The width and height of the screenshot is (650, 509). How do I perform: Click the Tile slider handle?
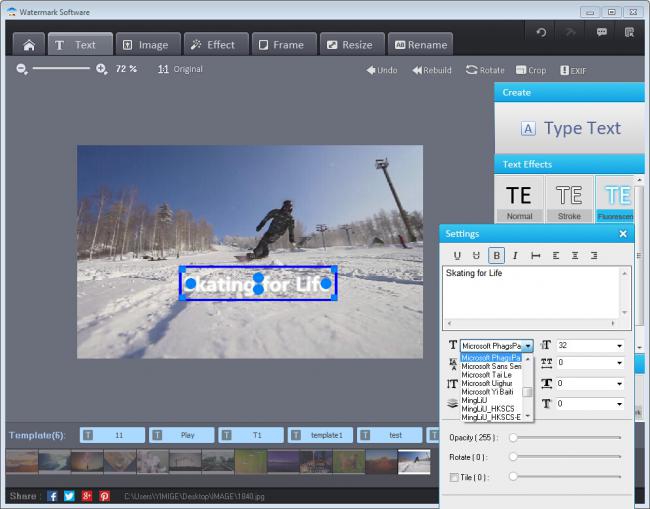click(x=513, y=477)
